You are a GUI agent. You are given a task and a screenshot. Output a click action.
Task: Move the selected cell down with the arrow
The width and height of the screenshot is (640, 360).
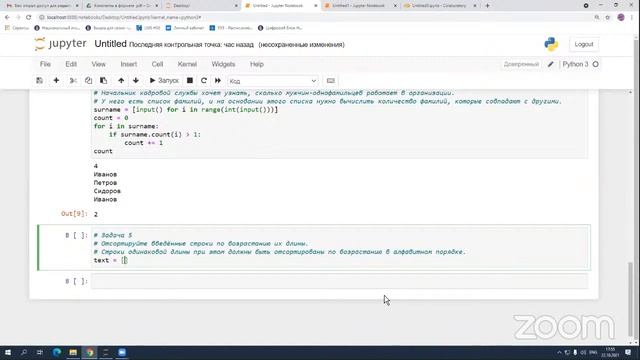coord(136,81)
